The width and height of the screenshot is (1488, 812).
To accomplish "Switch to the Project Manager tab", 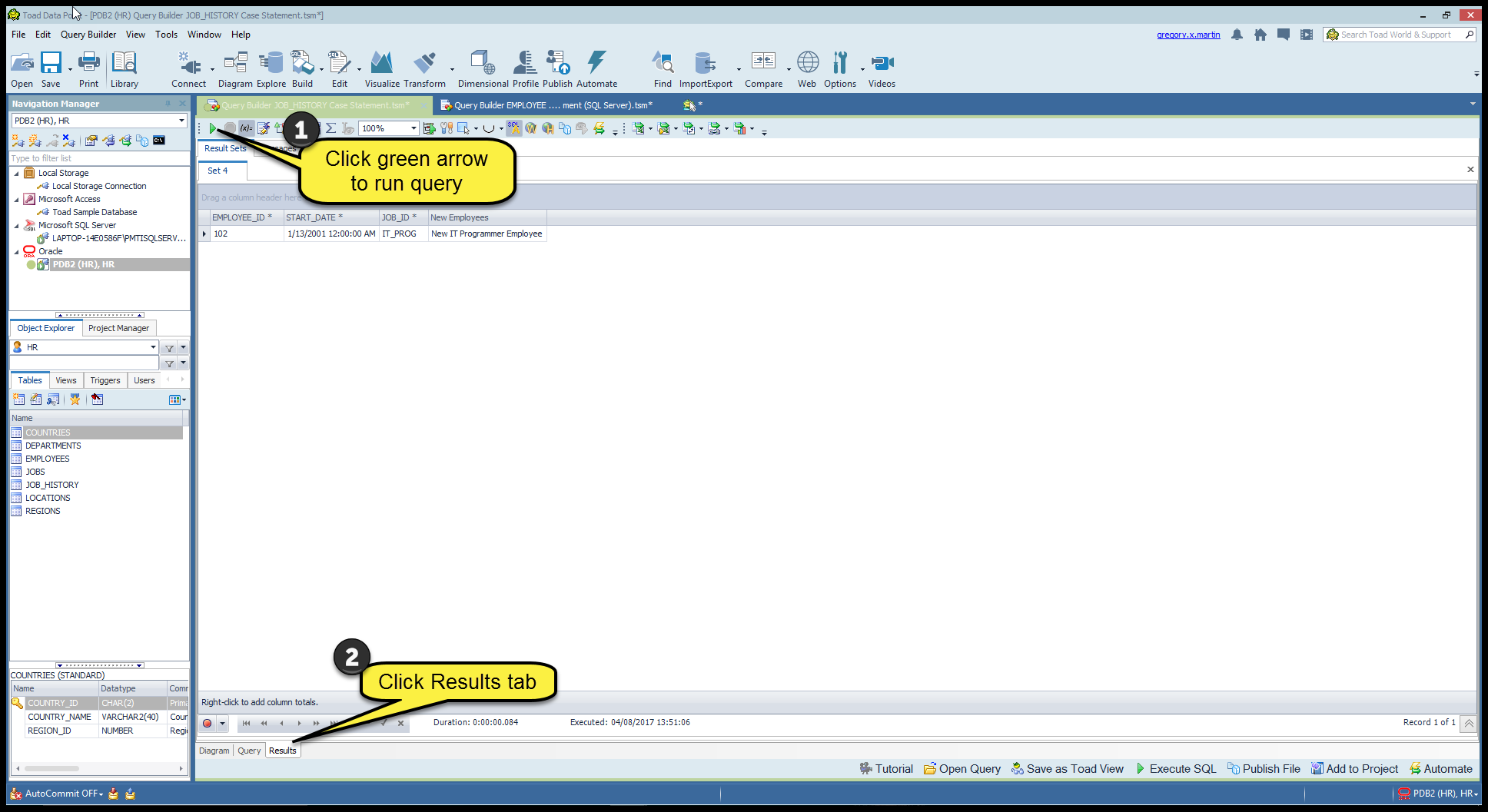I will tap(118, 328).
